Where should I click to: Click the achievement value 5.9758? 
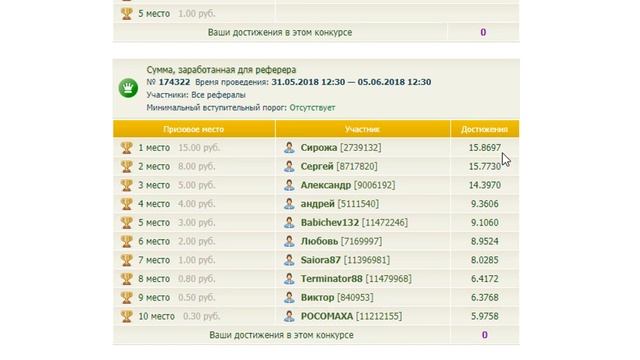tap(484, 316)
